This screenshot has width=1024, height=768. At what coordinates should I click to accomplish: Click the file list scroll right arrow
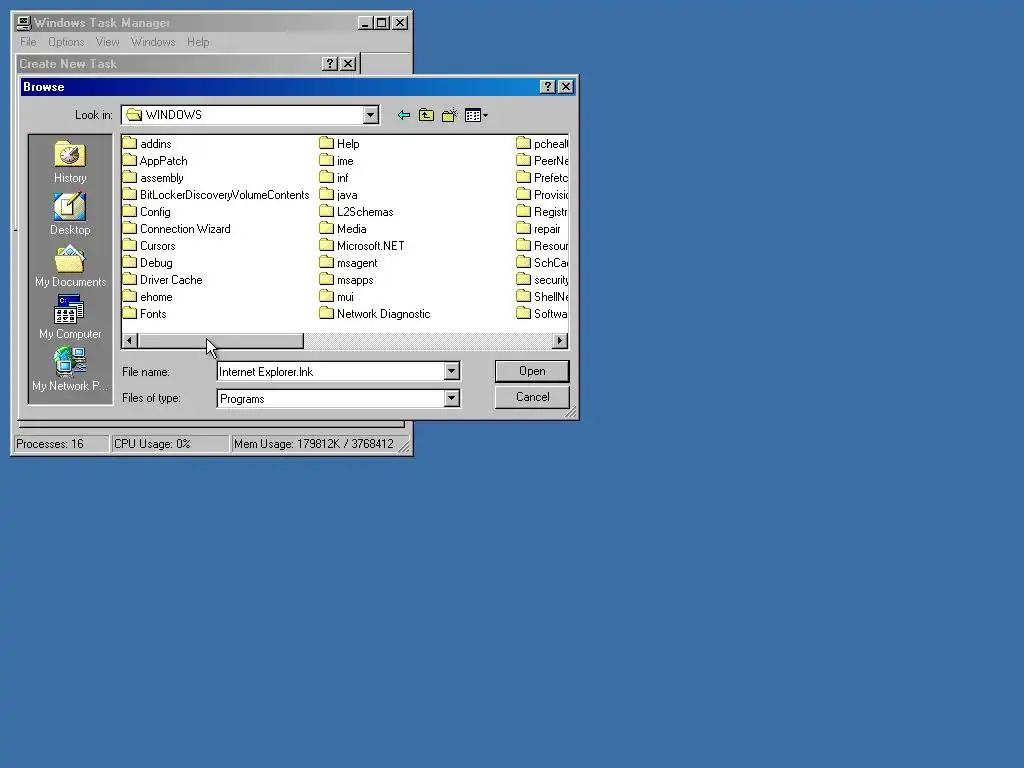coord(560,340)
